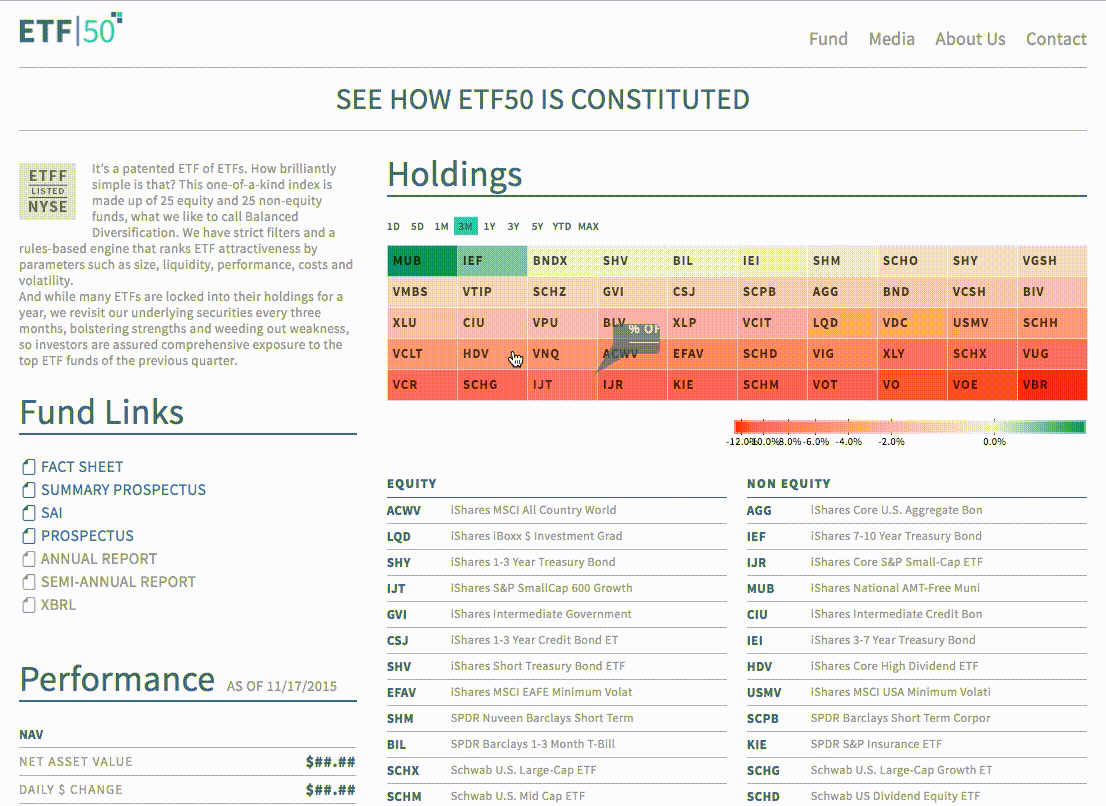Image resolution: width=1106 pixels, height=806 pixels.
Task: Select SCHG Schwab U.S. Large-Cap Growth row
Action: pos(917,771)
